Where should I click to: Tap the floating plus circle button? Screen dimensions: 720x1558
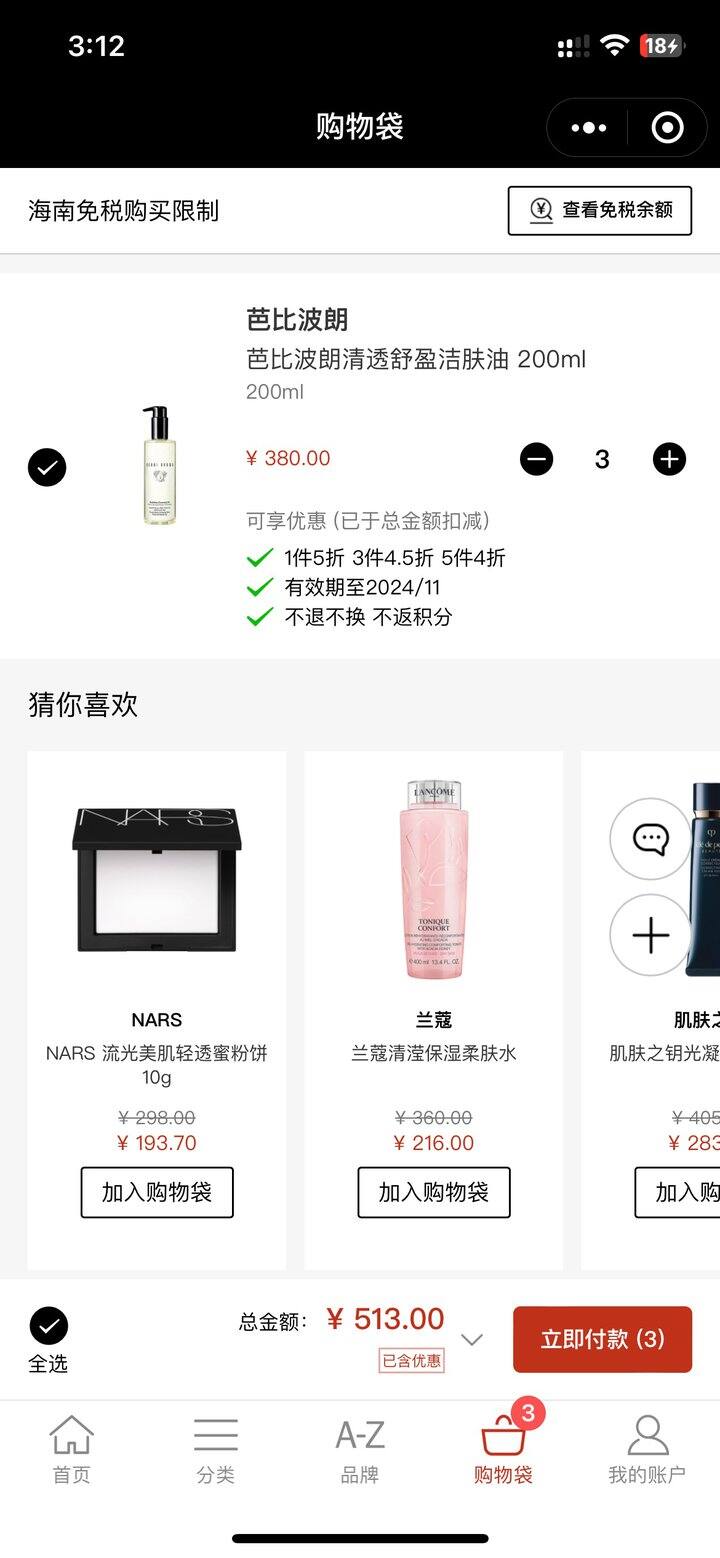(x=651, y=936)
